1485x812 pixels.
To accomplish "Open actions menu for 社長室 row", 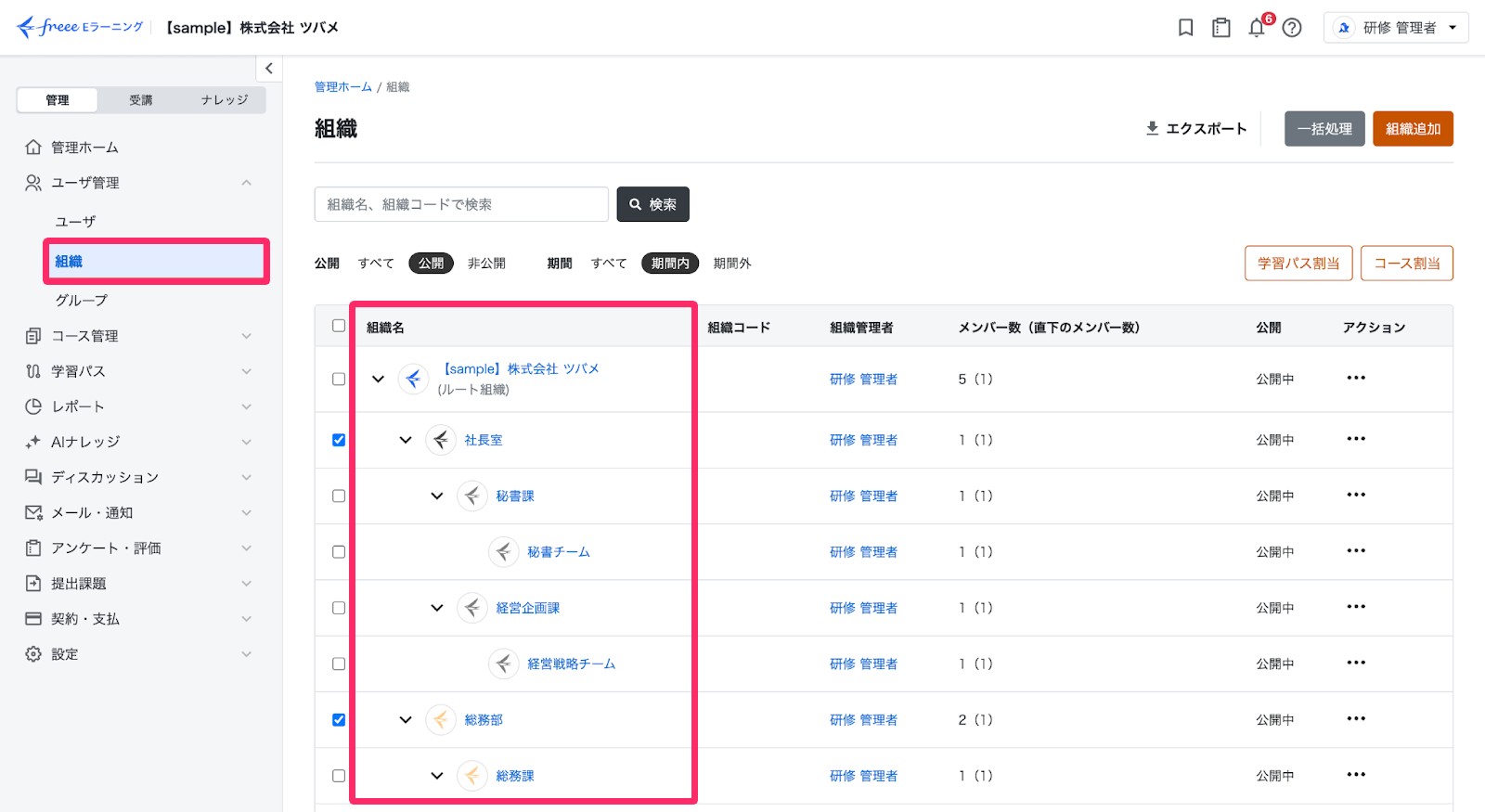I will tap(1356, 439).
